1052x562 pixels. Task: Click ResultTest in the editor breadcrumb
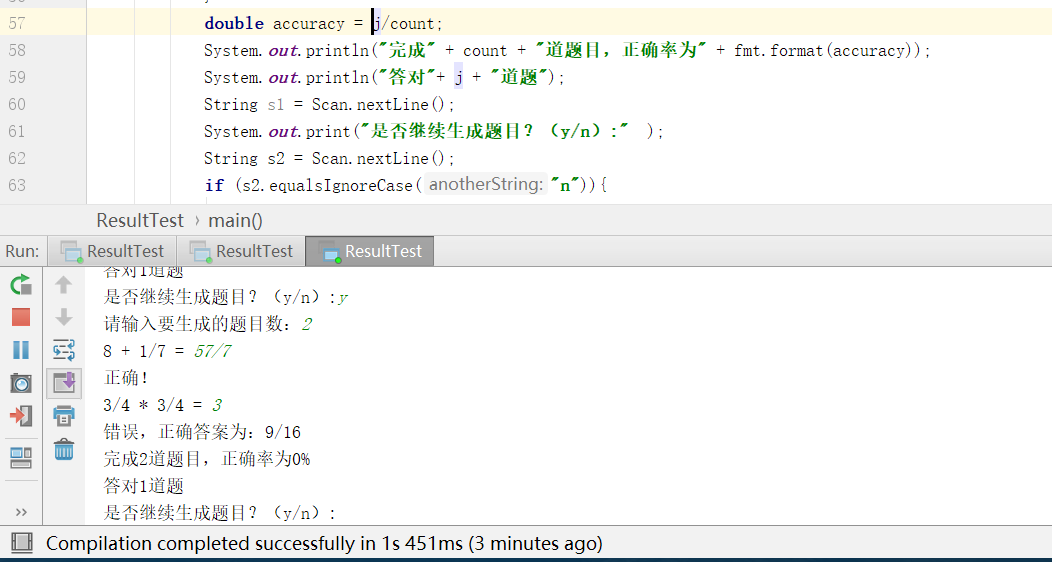click(140, 221)
